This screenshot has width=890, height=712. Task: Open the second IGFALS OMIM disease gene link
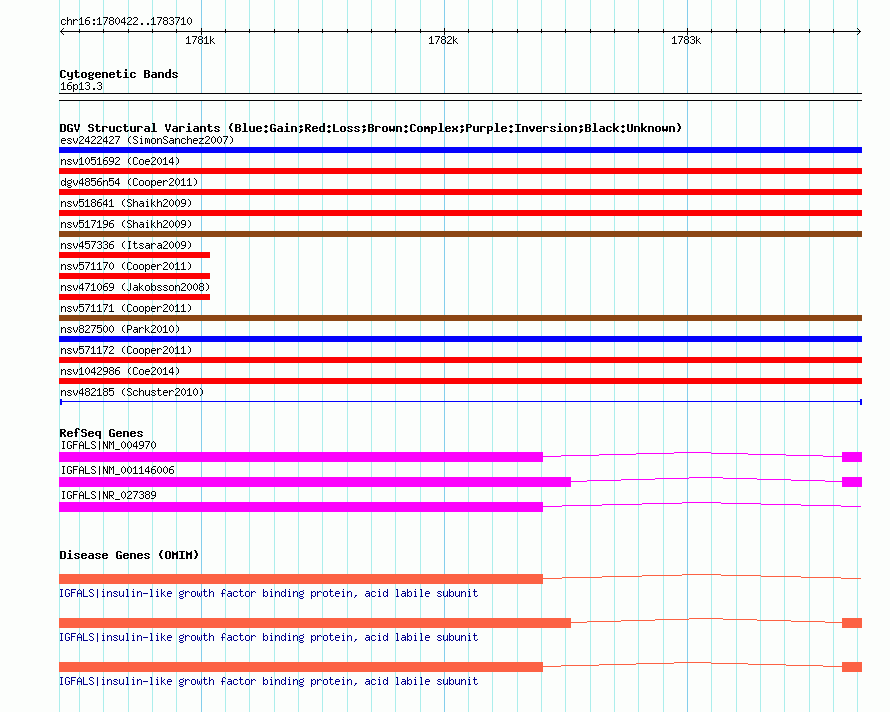(268, 638)
